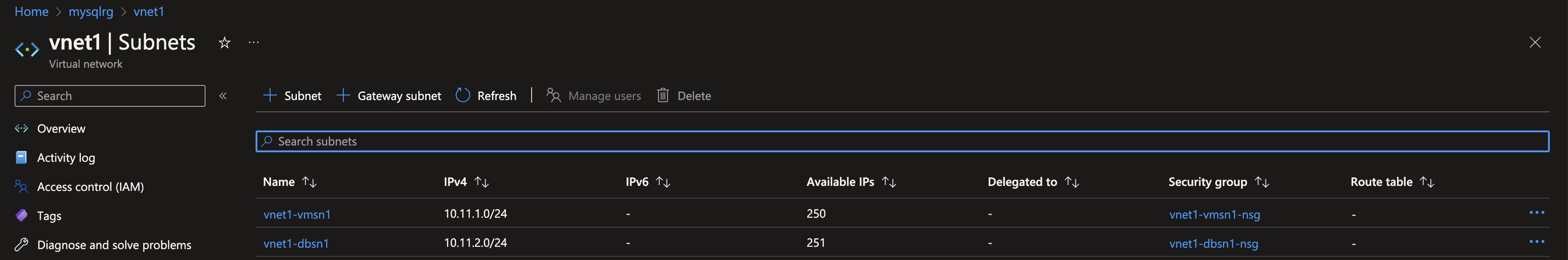Add a new Subnet
This screenshot has width=1568, height=260.
click(292, 95)
